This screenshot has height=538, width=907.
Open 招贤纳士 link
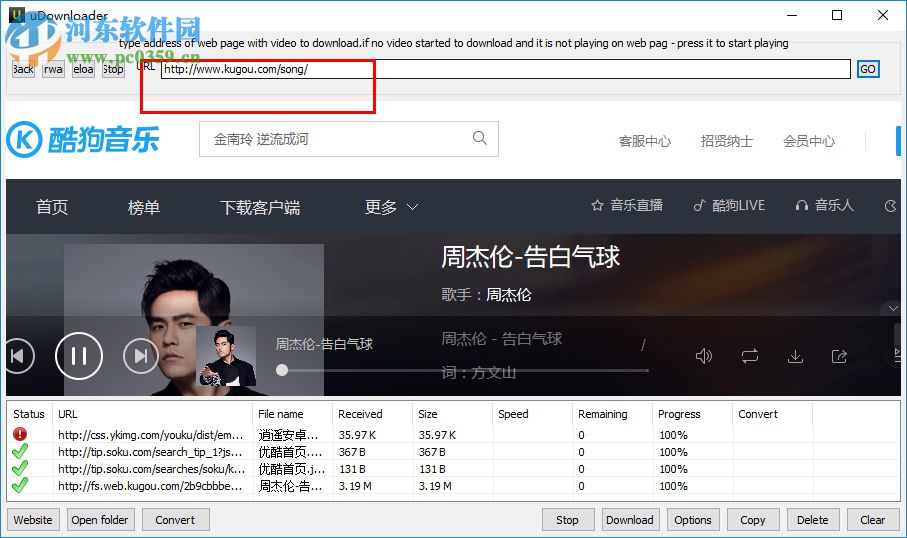point(727,141)
